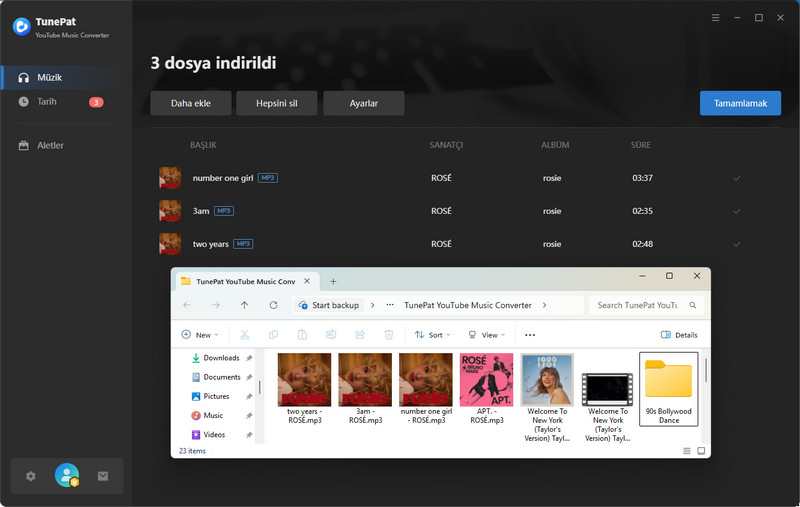Open Music in Explorer sidebar
800x507 pixels.
pyautogui.click(x=213, y=416)
